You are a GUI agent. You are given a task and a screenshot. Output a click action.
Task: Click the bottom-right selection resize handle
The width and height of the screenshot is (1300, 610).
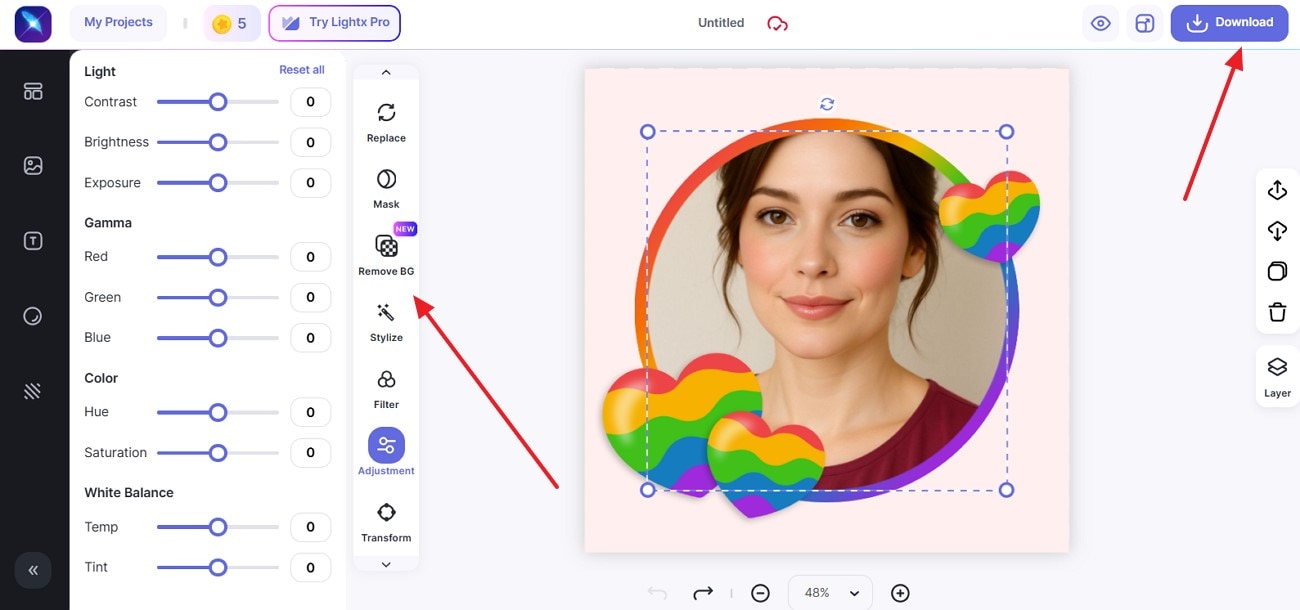pos(1007,490)
